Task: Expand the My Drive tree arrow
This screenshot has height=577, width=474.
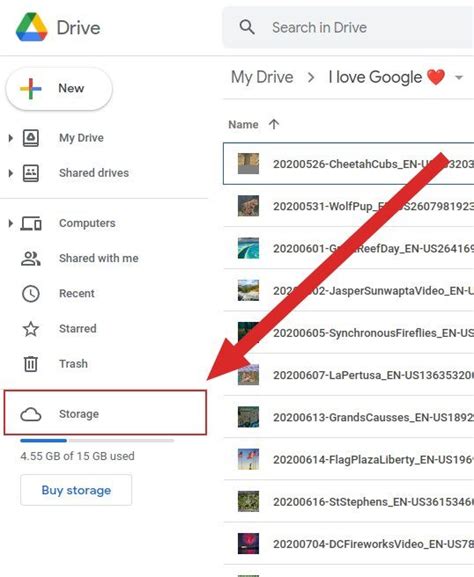Action: (x=11, y=138)
